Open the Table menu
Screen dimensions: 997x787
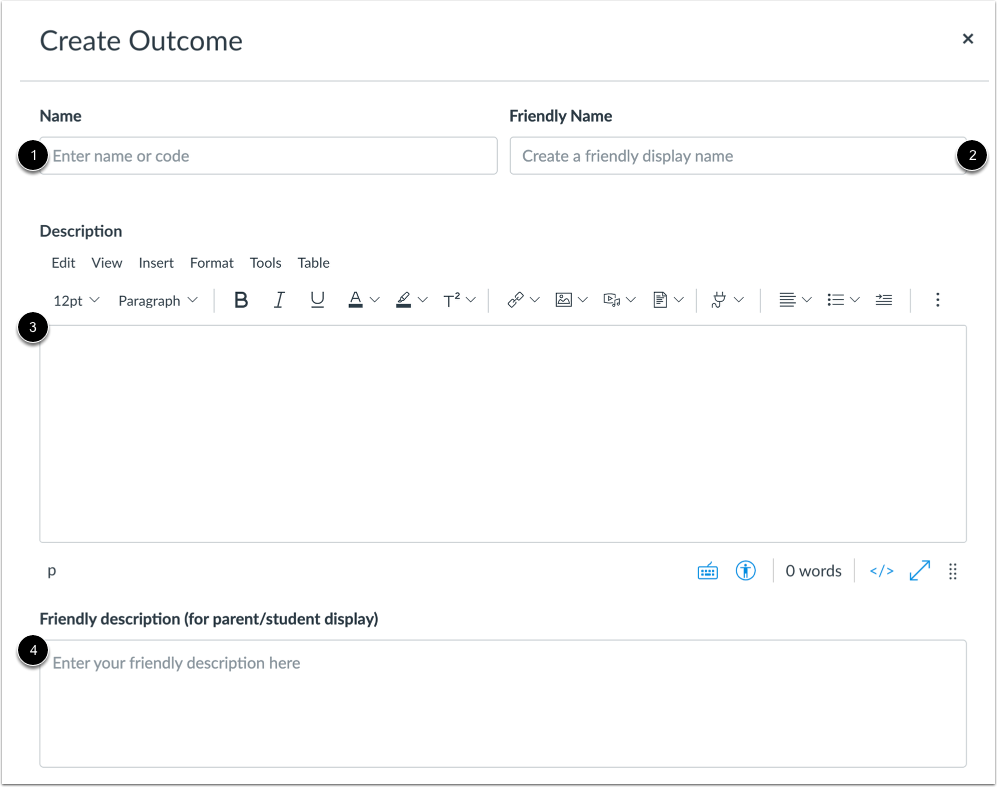[x=313, y=262]
